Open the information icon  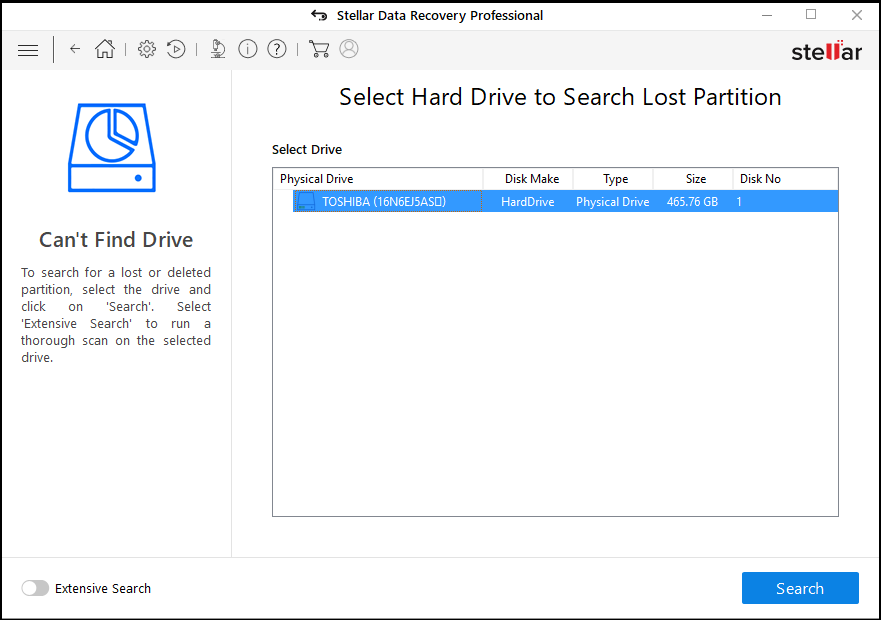[x=247, y=49]
